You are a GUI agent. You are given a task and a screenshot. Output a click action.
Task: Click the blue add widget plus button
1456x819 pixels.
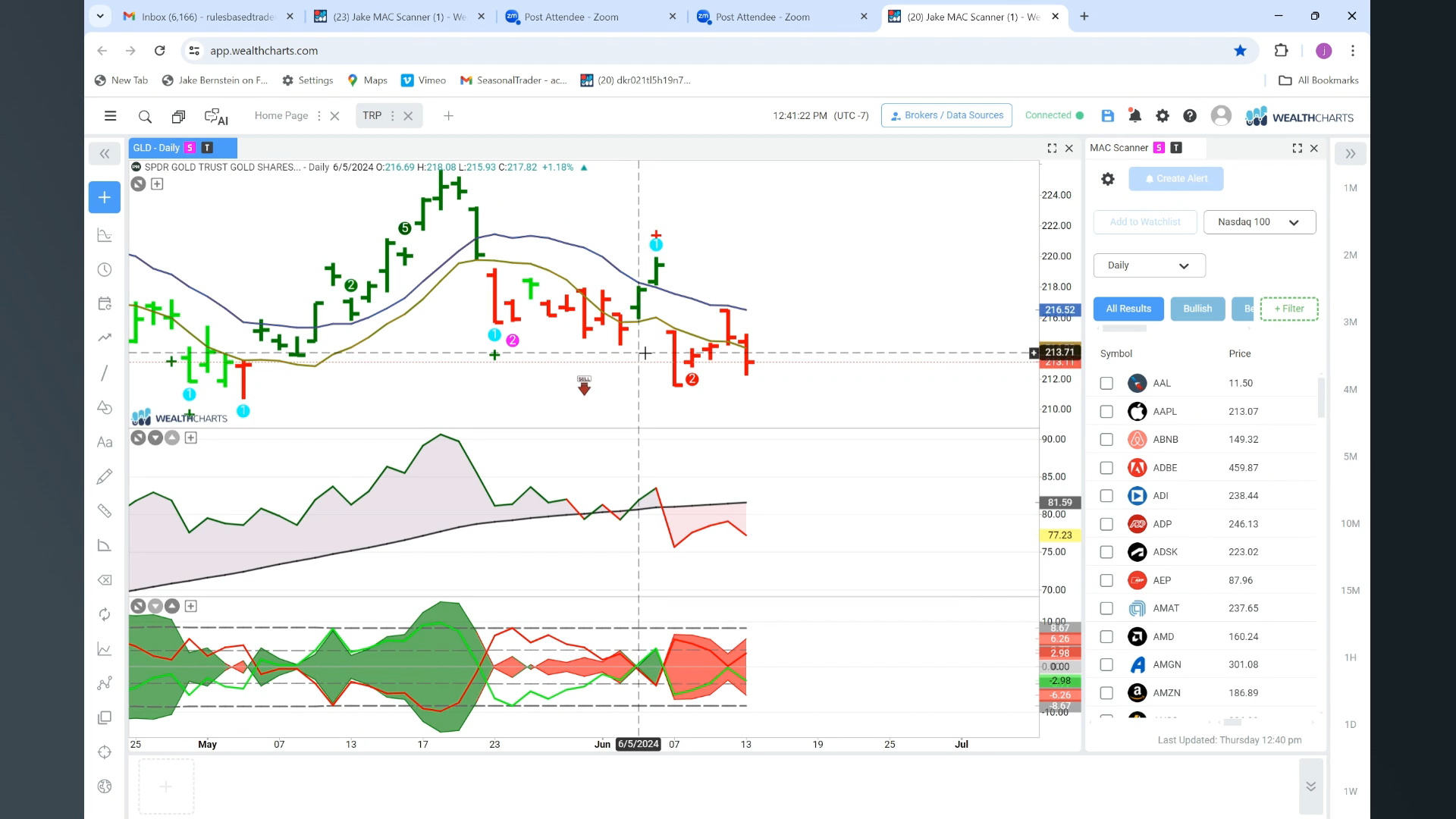[x=105, y=197]
